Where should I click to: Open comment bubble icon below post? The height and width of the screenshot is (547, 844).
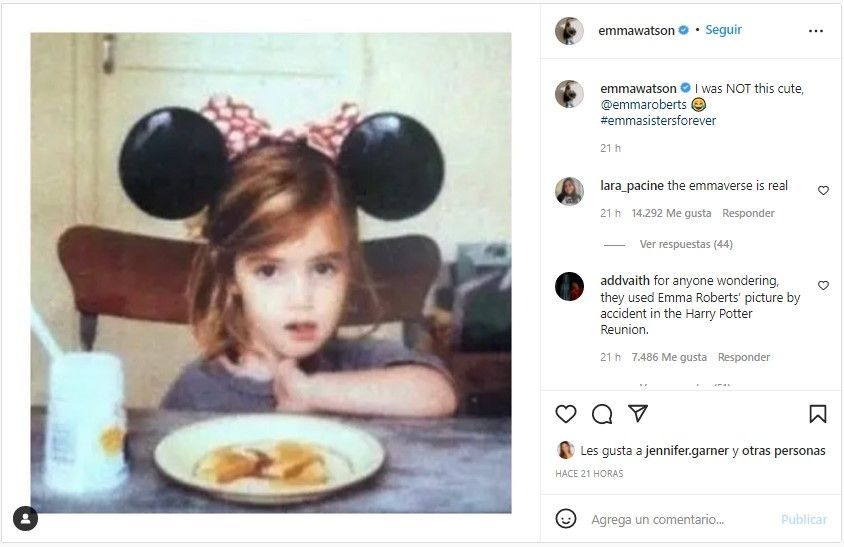pos(602,414)
